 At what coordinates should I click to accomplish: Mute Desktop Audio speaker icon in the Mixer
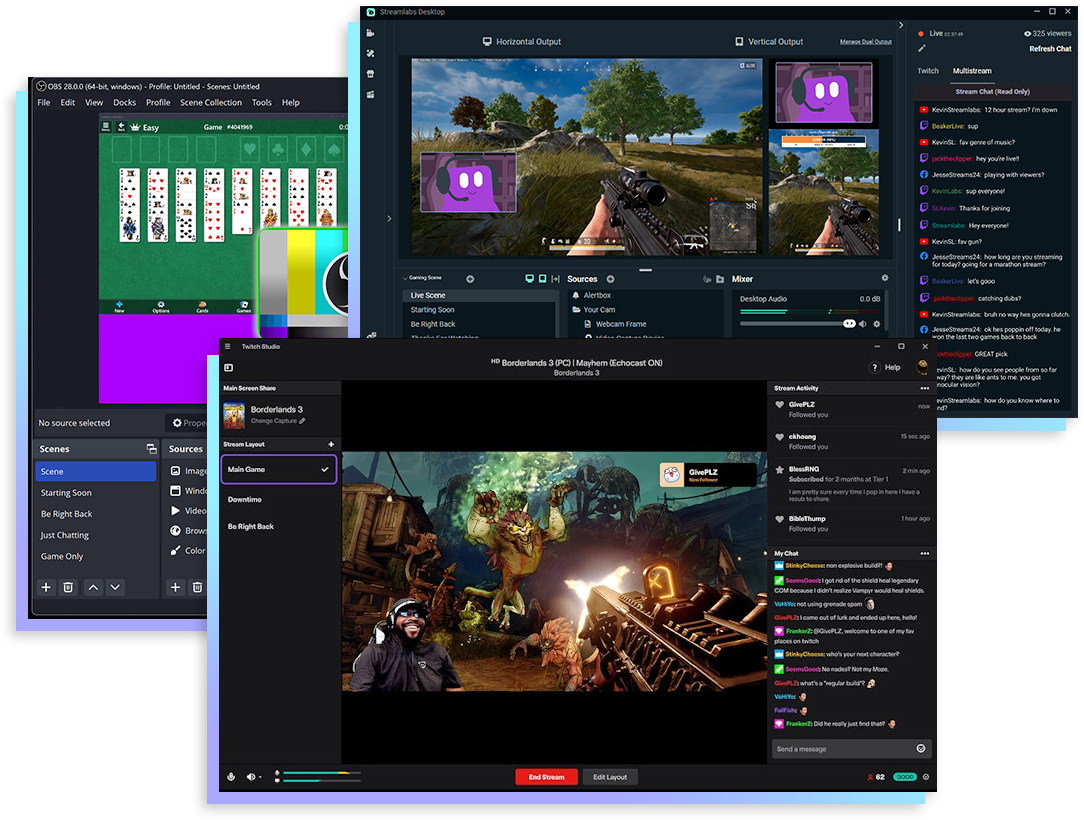click(x=862, y=323)
